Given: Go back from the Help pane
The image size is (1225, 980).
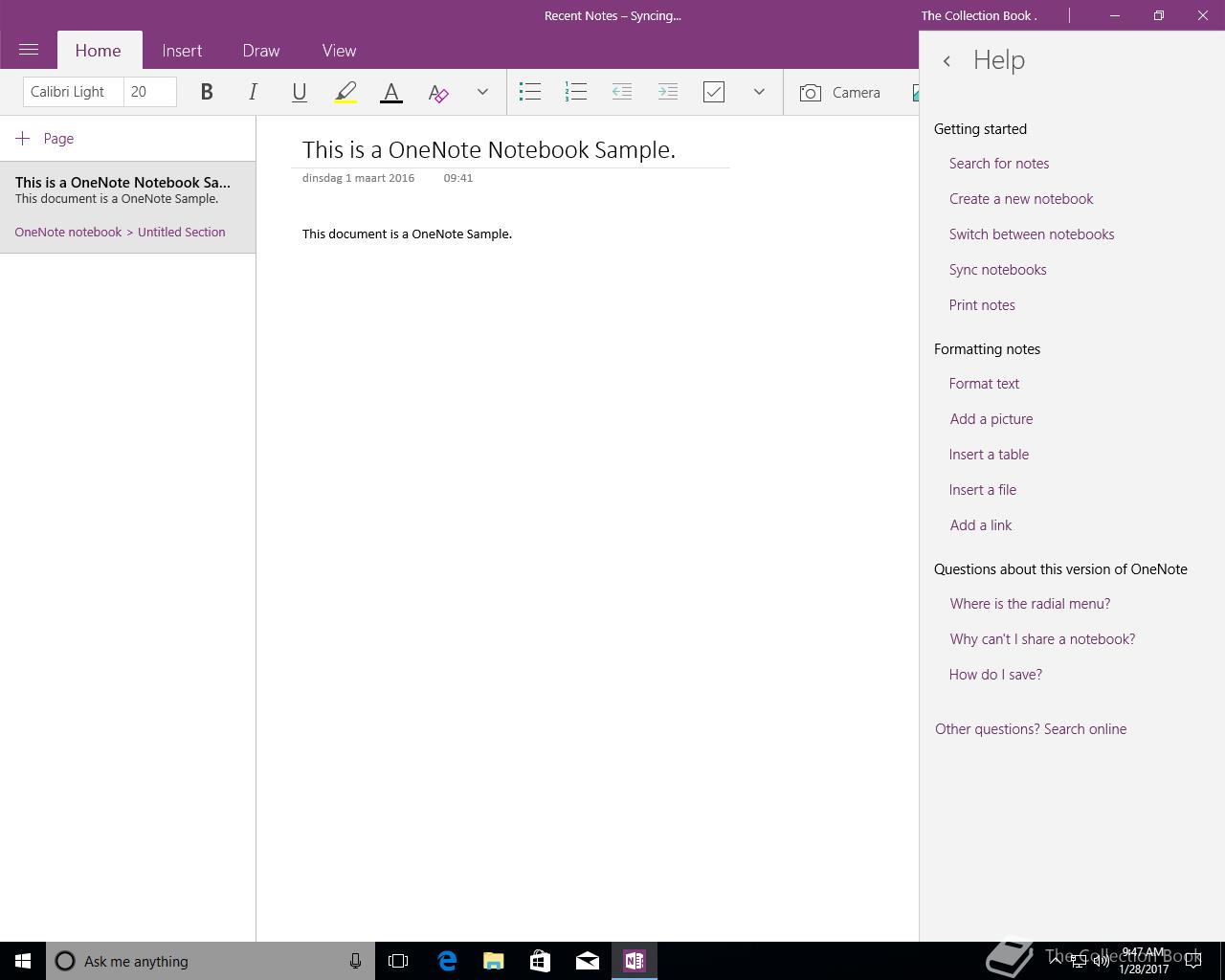Looking at the screenshot, I should click(947, 60).
